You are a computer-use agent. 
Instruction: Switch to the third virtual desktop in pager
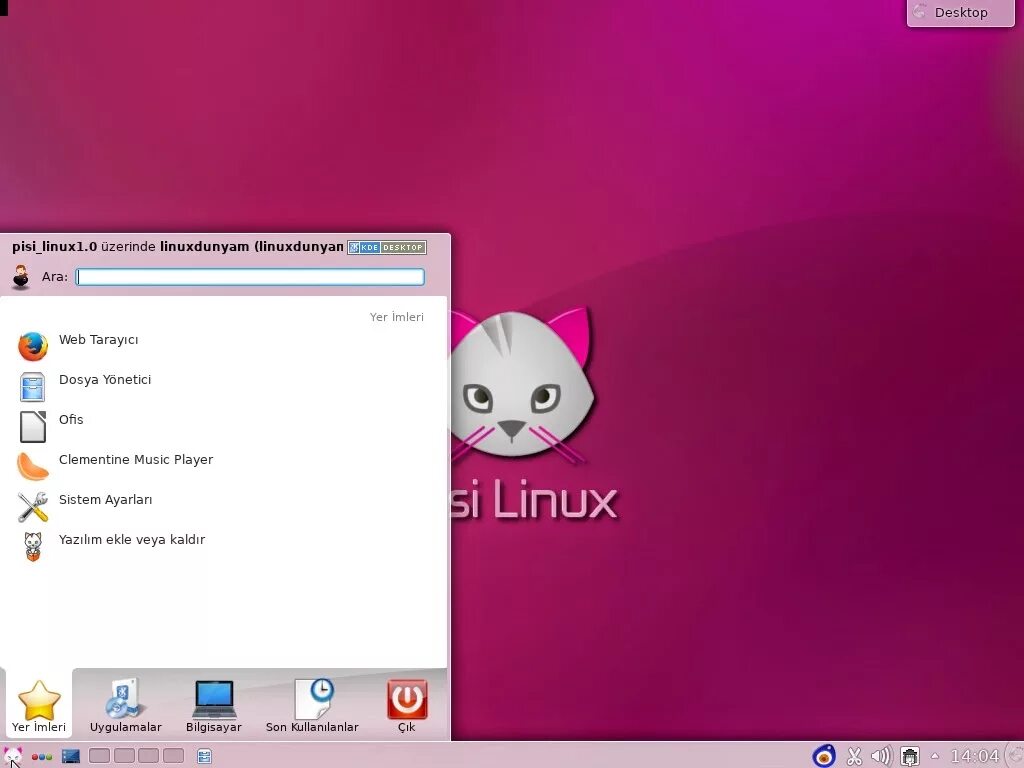(148, 756)
